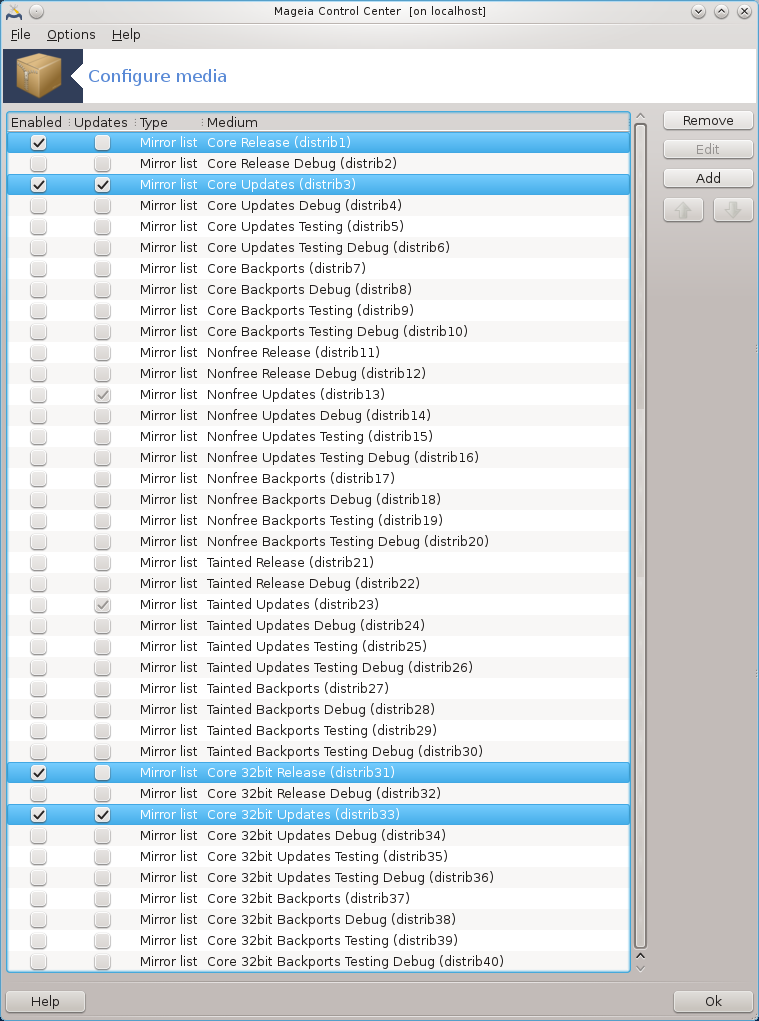The image size is (759, 1021).
Task: Select row Core 32bit Backports (distrib37)
Action: [318, 899]
